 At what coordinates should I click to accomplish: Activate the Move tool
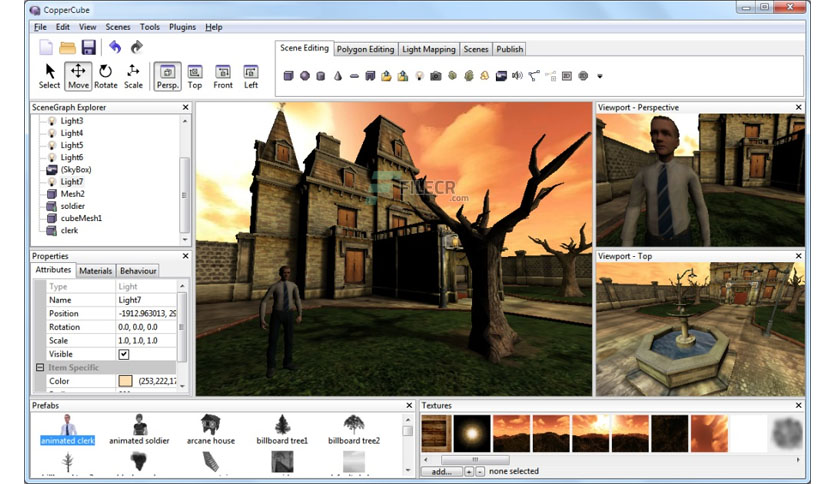[x=78, y=76]
